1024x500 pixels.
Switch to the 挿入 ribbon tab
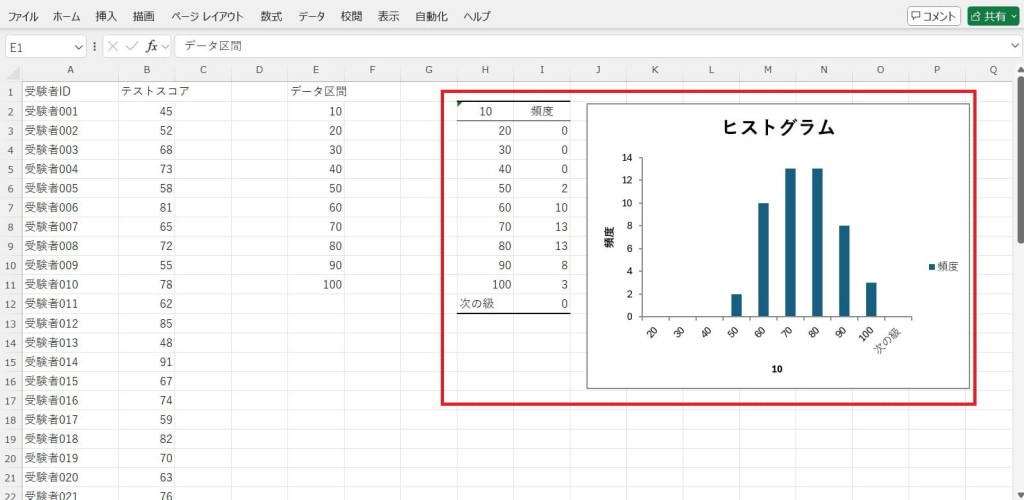click(x=106, y=17)
